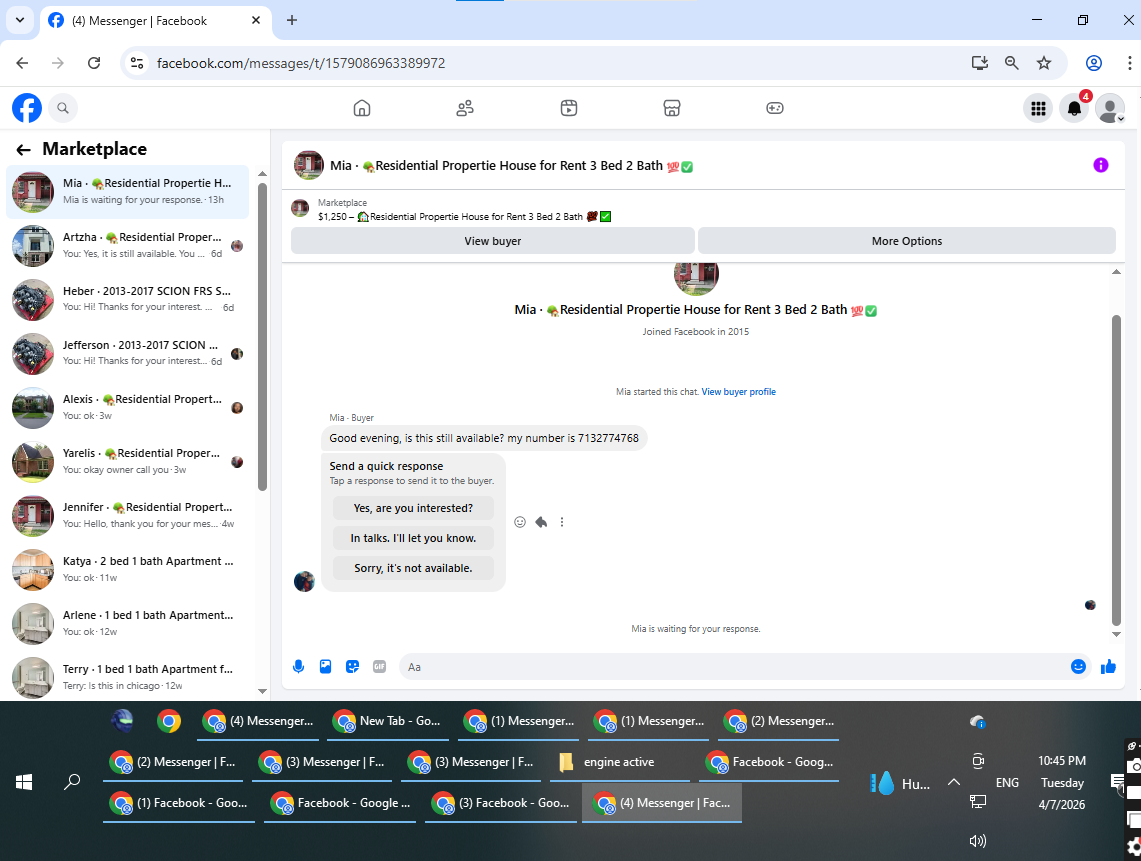Go back from Marketplace chats list
The image size is (1141, 861).
pos(23,149)
